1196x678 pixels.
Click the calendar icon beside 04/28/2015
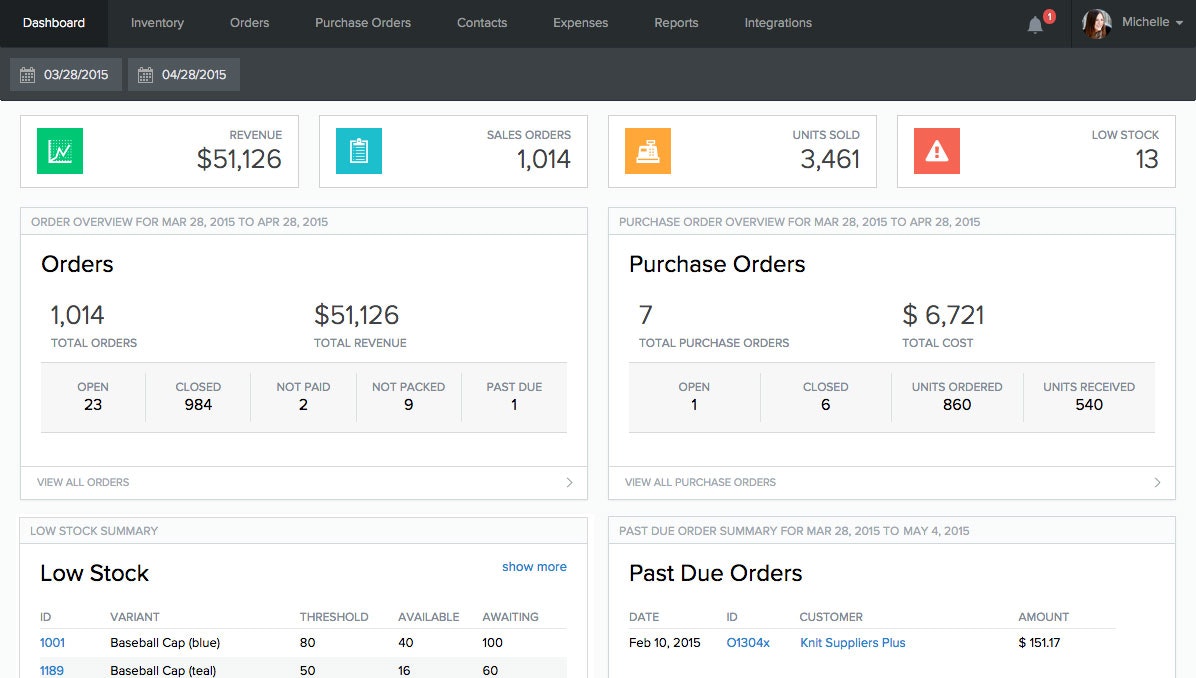146,74
